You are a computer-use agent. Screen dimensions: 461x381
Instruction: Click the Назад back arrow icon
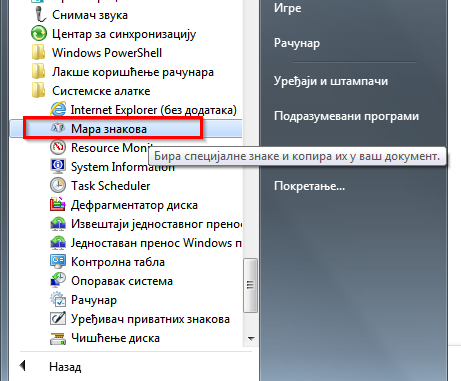[x=23, y=366]
